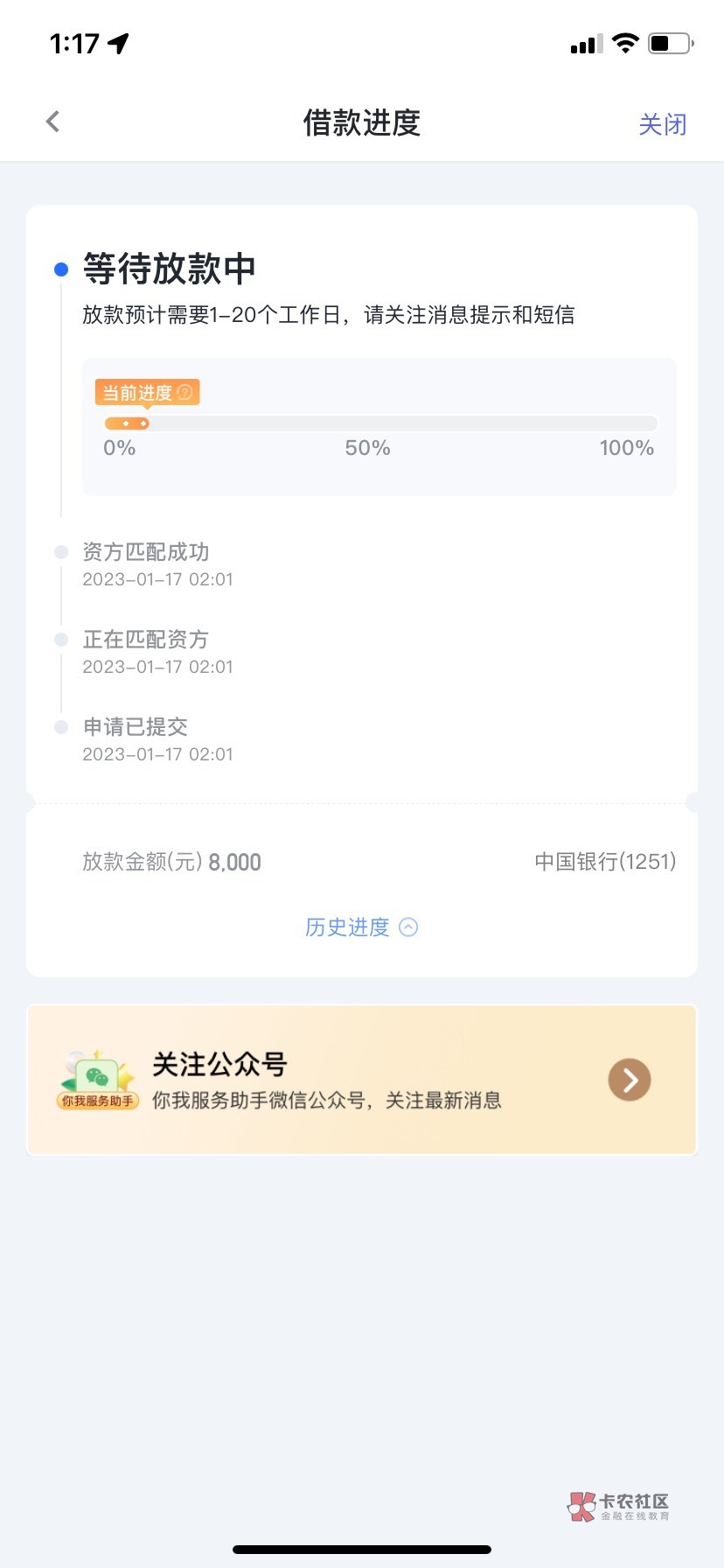Screen dimensions: 724x1568
Task: Open the 关注公众号 arrow button
Action: tap(630, 1080)
